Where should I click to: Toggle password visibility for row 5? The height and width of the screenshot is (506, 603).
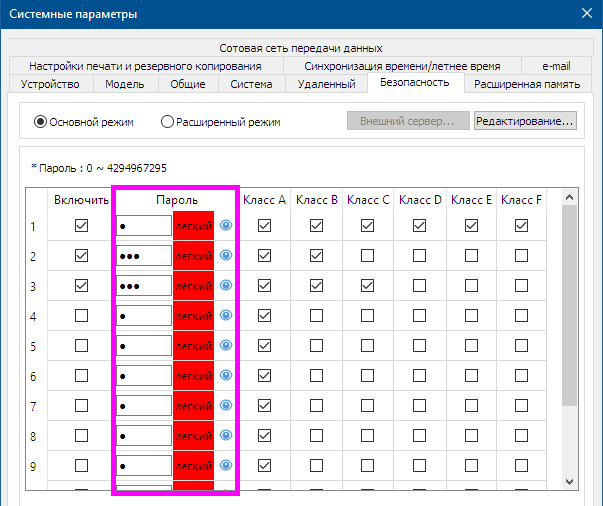[x=226, y=345]
